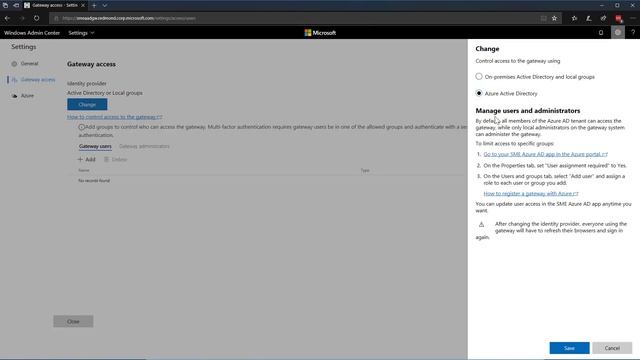640x360 pixels.
Task: Go to Windows Admin Center home
Action: coord(32,33)
